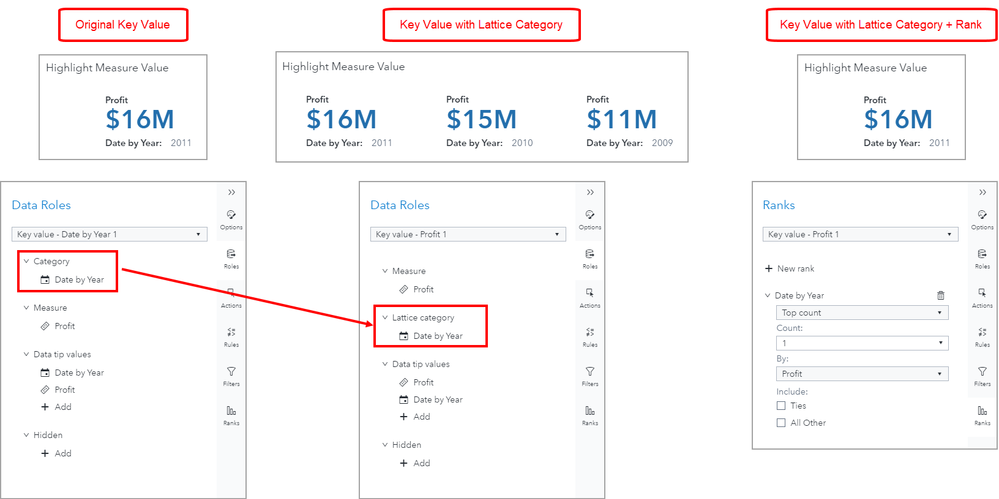Collapse the Hidden section in middle panel
The width and height of the screenshot is (999, 499).
click(x=385, y=445)
